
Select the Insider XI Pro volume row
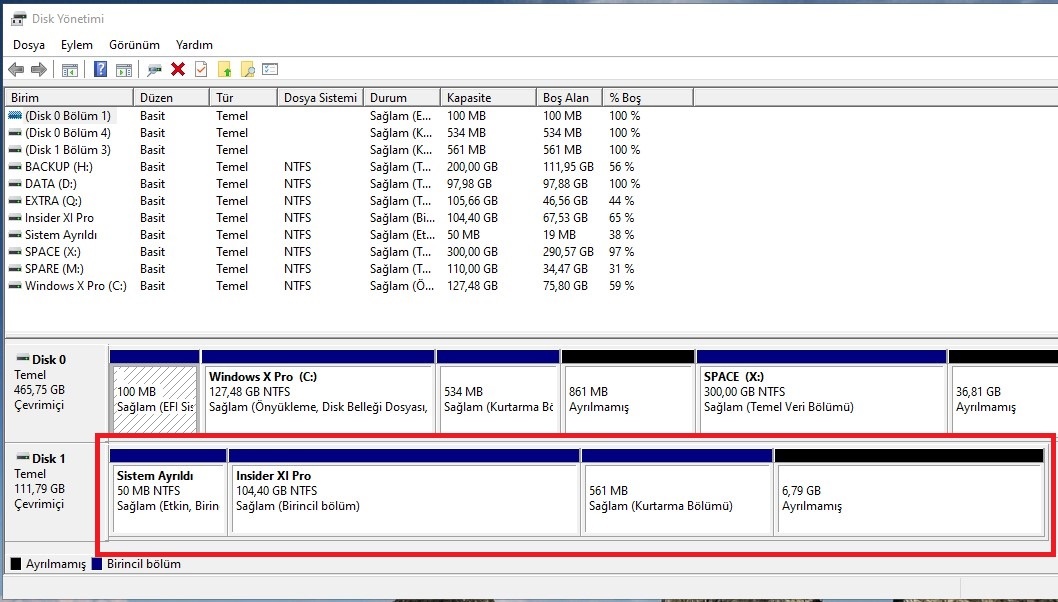coord(324,217)
